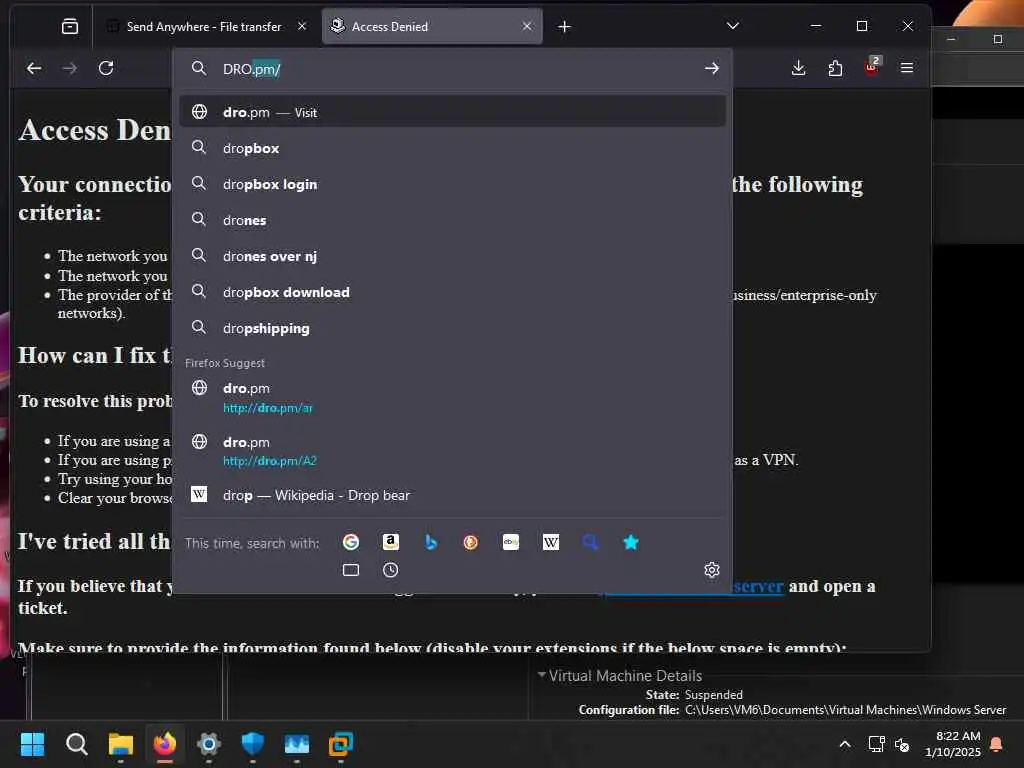Screen dimensions: 1024x768
Task: Open the Extensions puzzle icon
Action: [835, 68]
